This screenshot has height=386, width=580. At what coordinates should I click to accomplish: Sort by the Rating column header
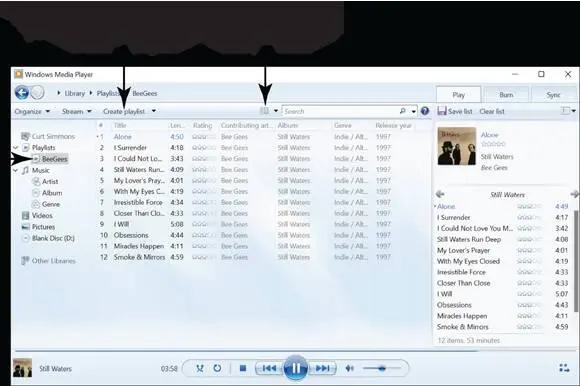pyautogui.click(x=203, y=125)
